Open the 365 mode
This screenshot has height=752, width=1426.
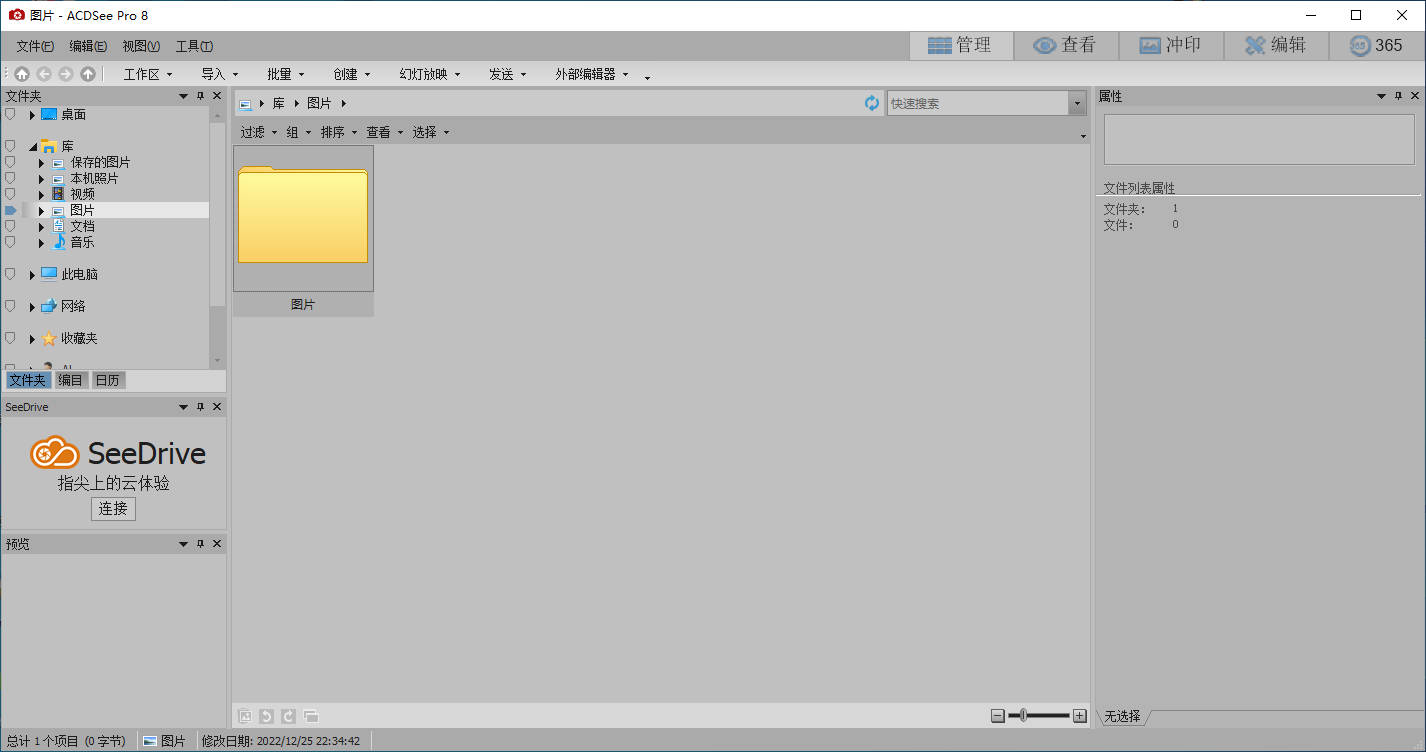[x=1377, y=45]
